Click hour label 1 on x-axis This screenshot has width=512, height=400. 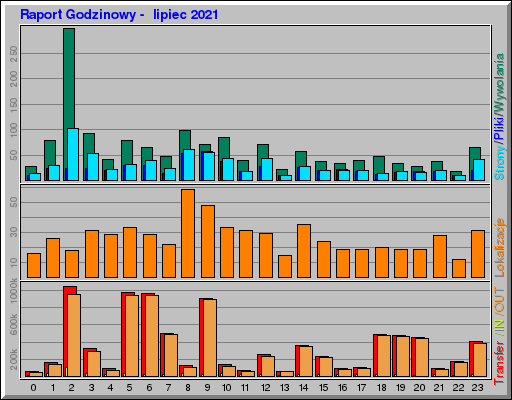point(53,388)
